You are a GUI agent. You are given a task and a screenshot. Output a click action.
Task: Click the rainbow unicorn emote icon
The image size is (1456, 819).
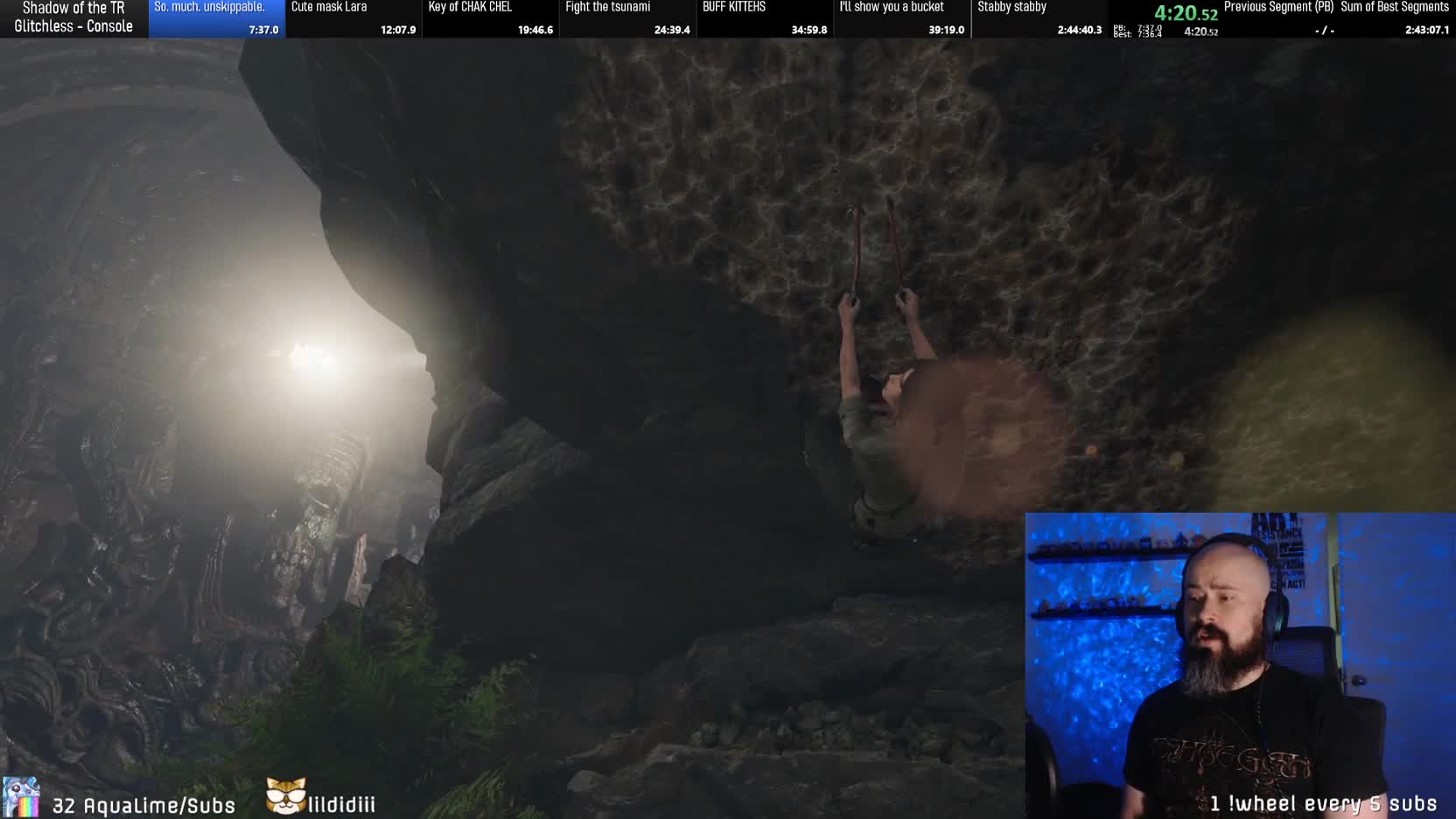tap(20, 798)
